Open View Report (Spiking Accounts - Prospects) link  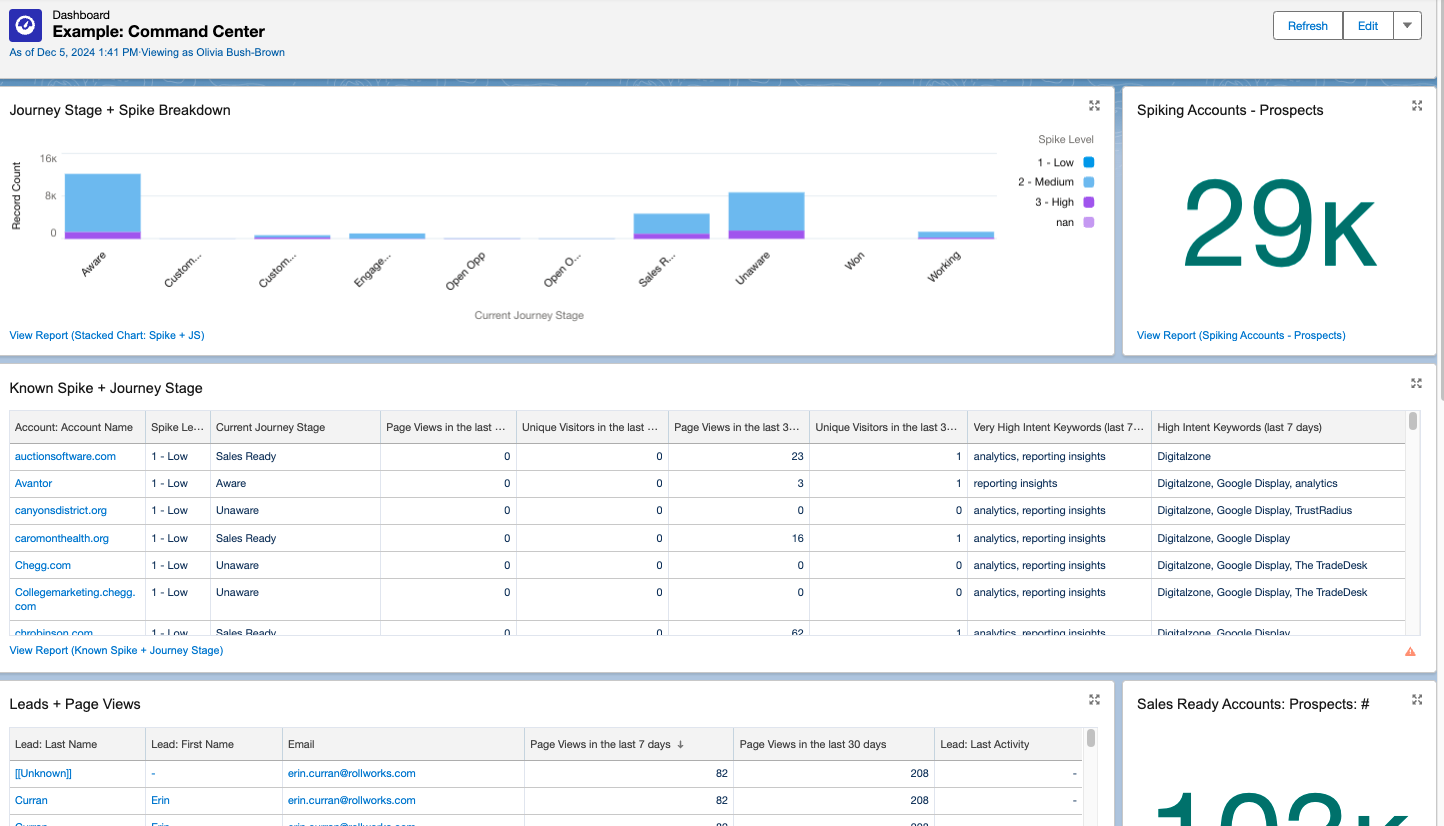pyautogui.click(x=1241, y=335)
